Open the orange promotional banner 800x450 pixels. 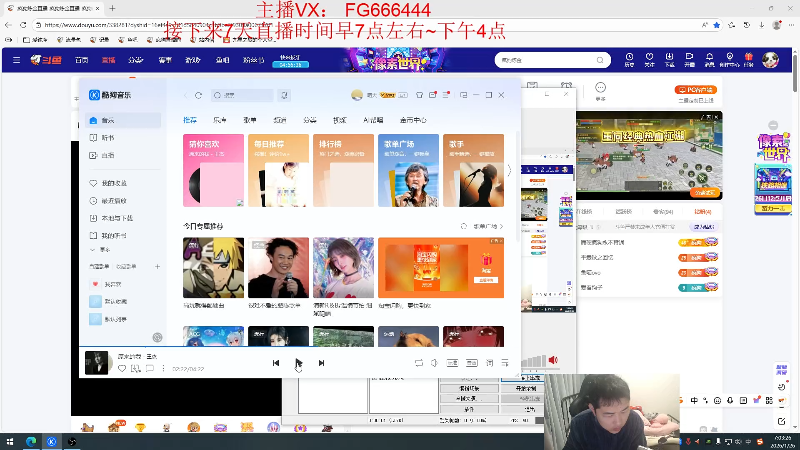coord(441,268)
